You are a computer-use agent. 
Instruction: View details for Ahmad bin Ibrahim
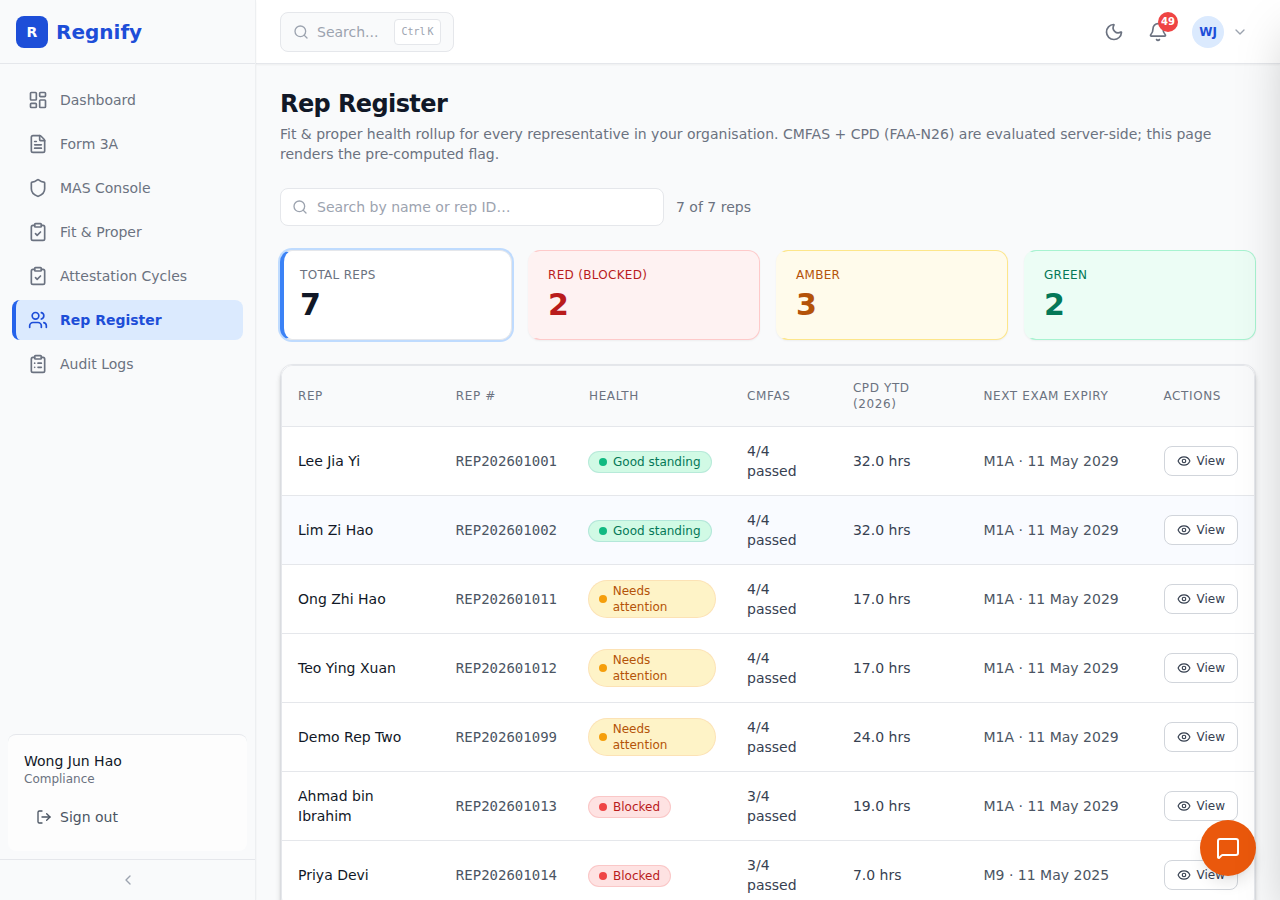tap(1201, 806)
